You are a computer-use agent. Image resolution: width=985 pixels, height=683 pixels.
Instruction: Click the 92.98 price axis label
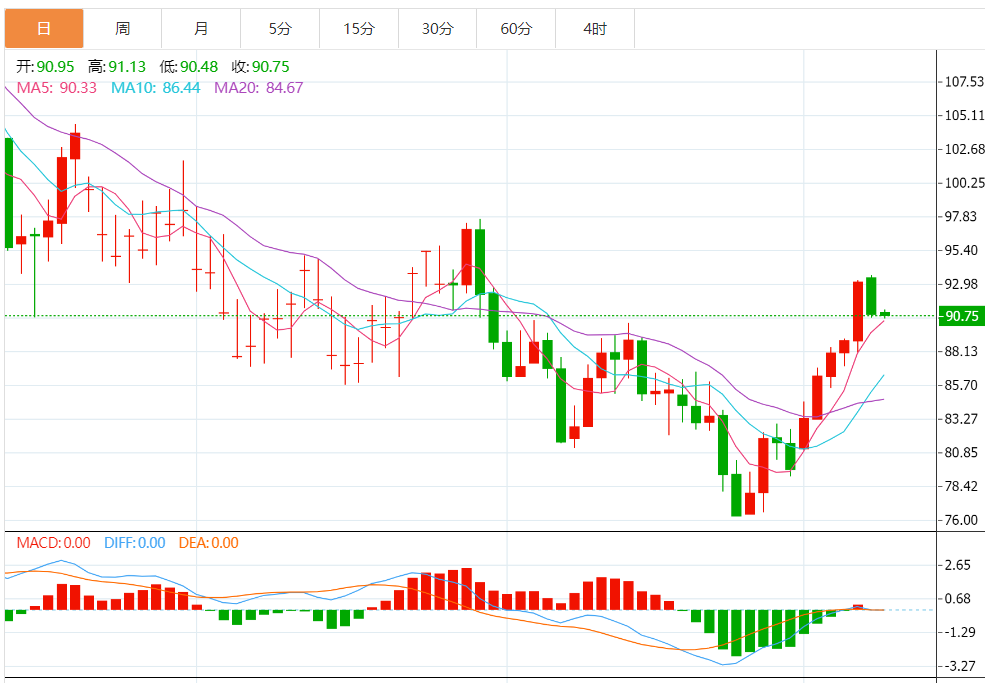pos(961,284)
